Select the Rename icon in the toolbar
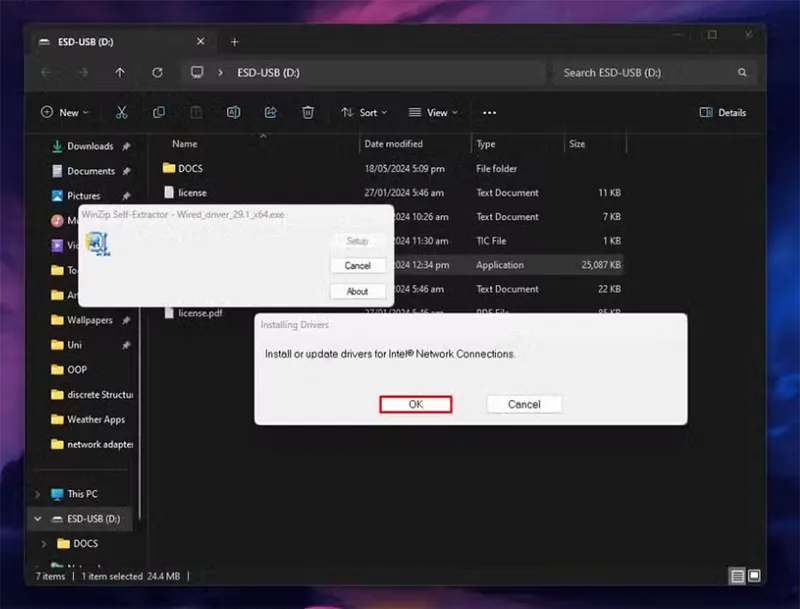The height and width of the screenshot is (609, 800). point(232,112)
